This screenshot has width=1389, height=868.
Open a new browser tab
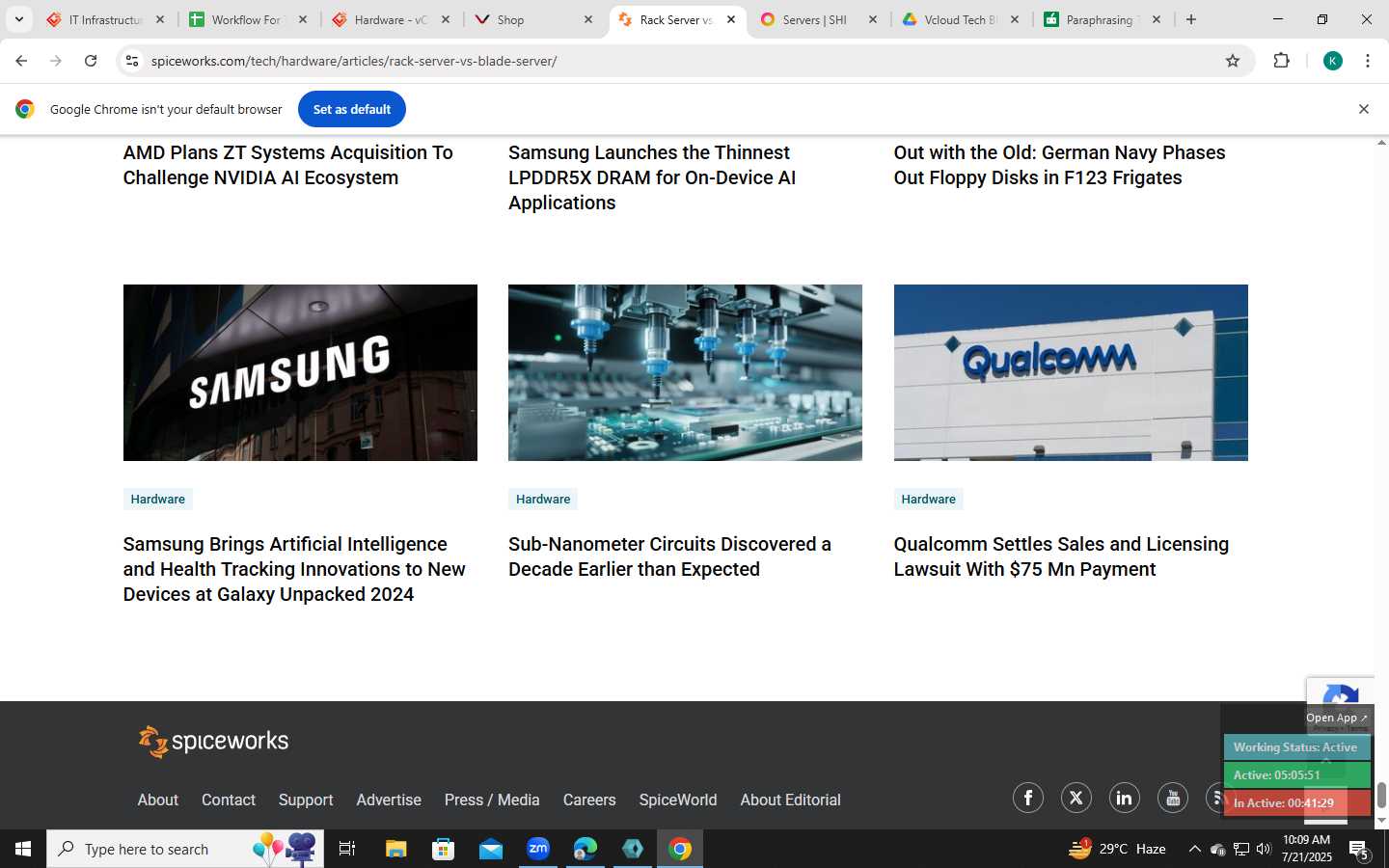(1191, 19)
